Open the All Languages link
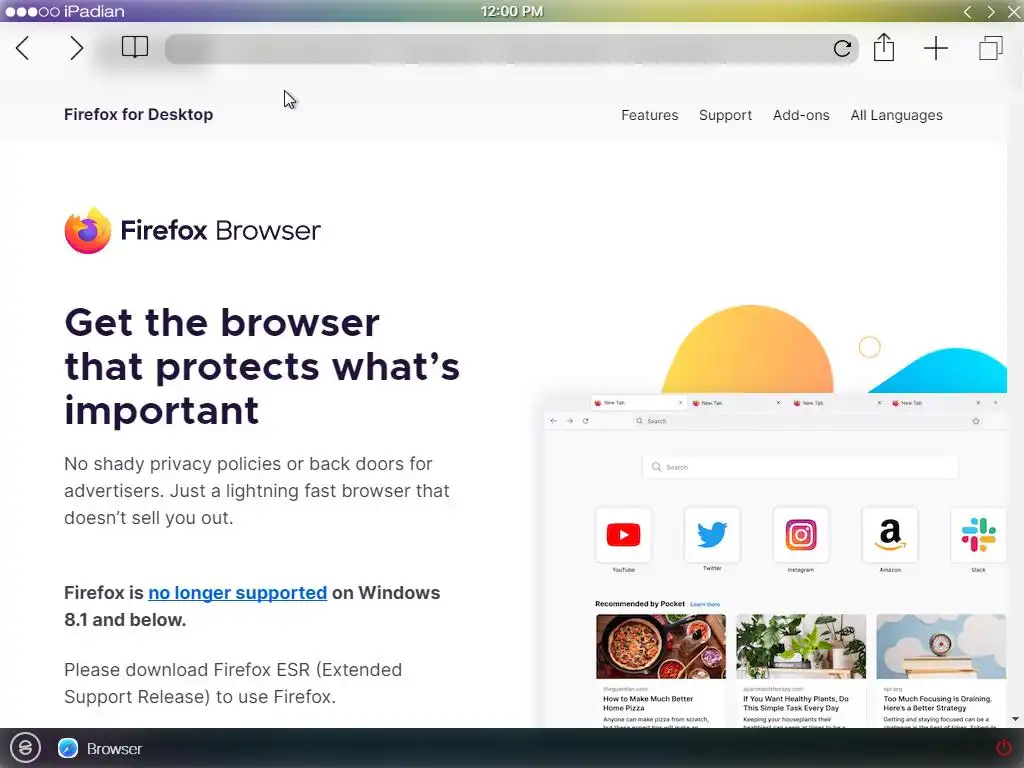Viewport: 1024px width, 768px height. point(896,115)
